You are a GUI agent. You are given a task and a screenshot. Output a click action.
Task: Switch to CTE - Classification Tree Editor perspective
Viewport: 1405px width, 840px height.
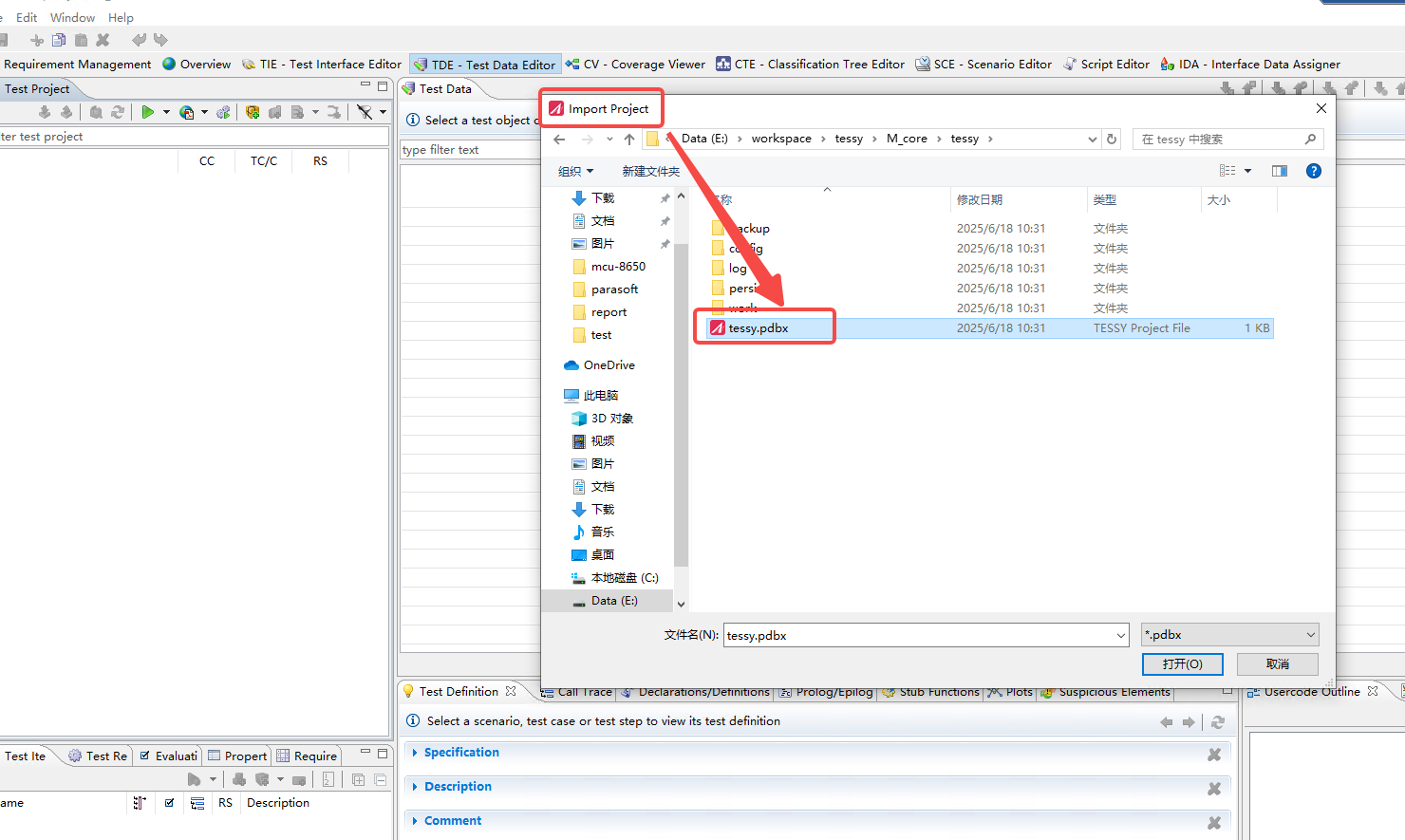pyautogui.click(x=810, y=65)
